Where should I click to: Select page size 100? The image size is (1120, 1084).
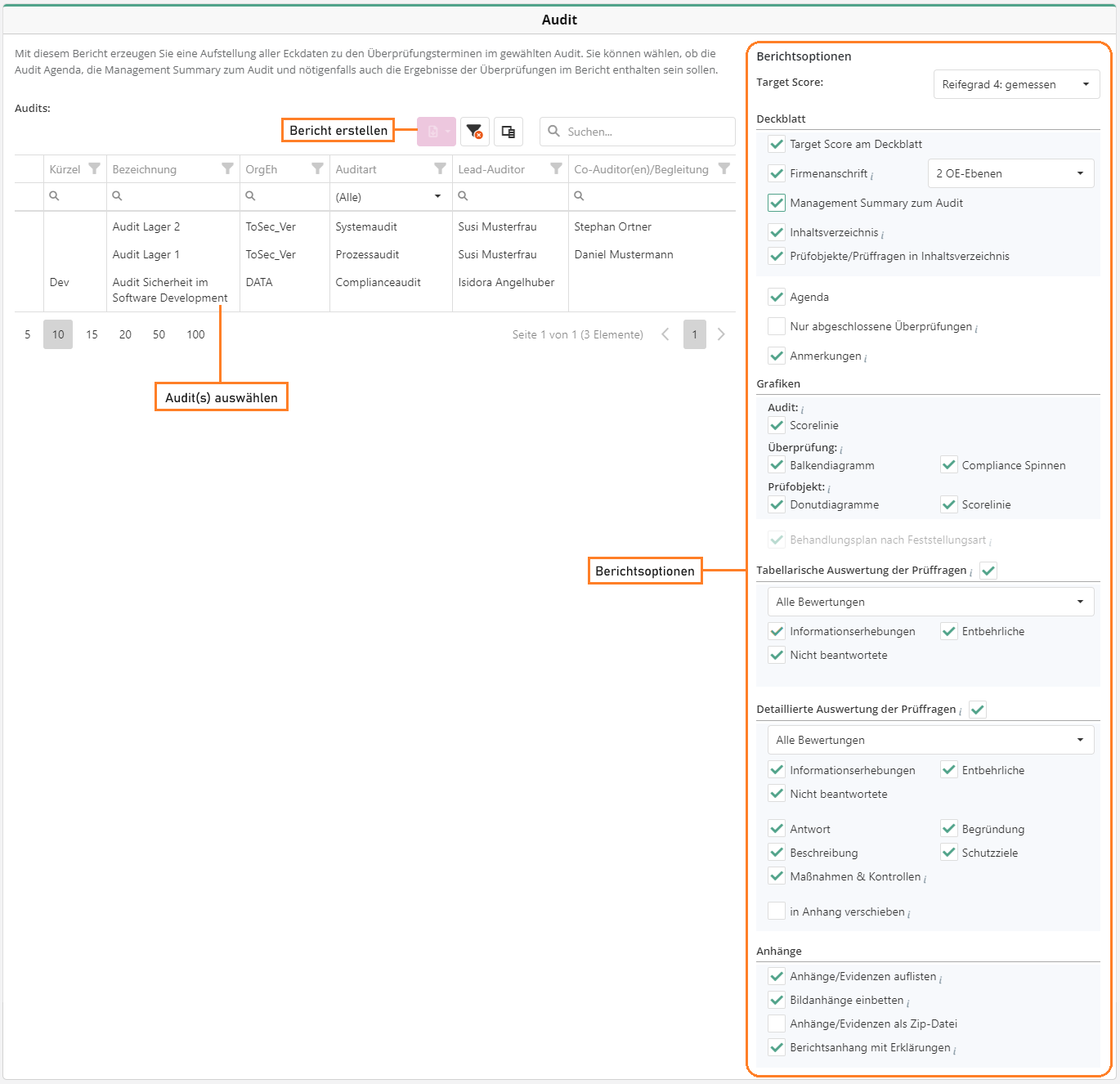pyautogui.click(x=195, y=334)
